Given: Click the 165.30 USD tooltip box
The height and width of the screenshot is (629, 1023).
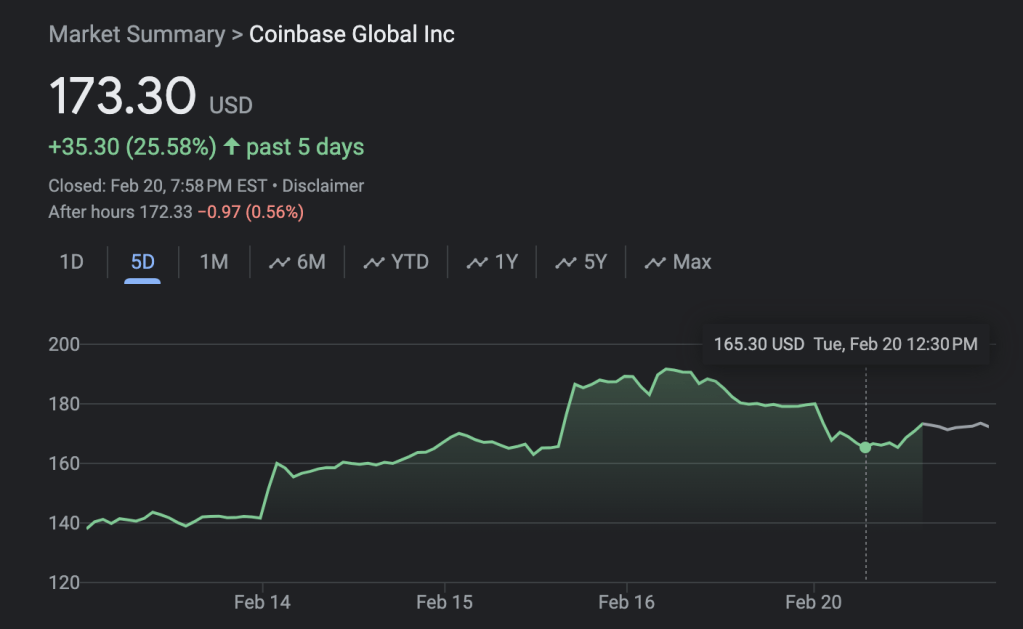Looking at the screenshot, I should 845,344.
